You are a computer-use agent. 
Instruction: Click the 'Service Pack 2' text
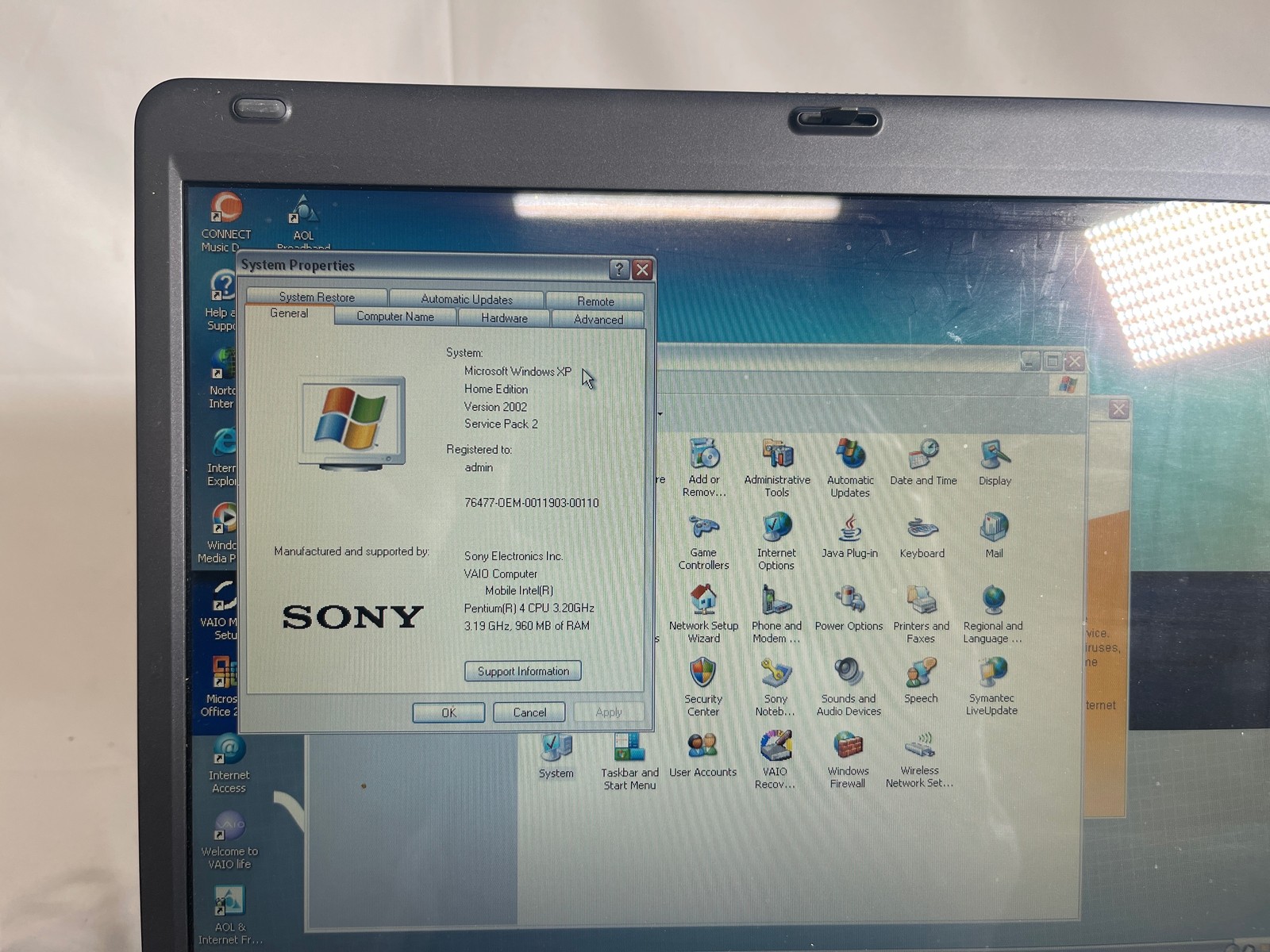pos(501,424)
